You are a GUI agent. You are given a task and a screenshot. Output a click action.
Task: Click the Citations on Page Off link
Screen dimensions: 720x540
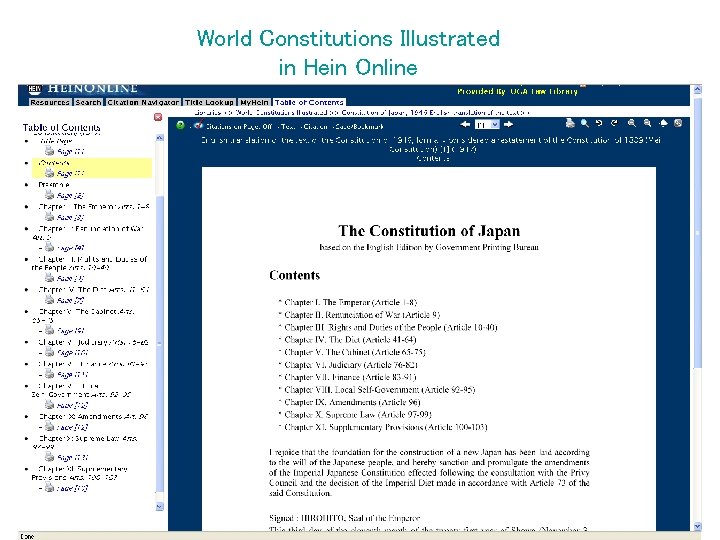(239, 126)
